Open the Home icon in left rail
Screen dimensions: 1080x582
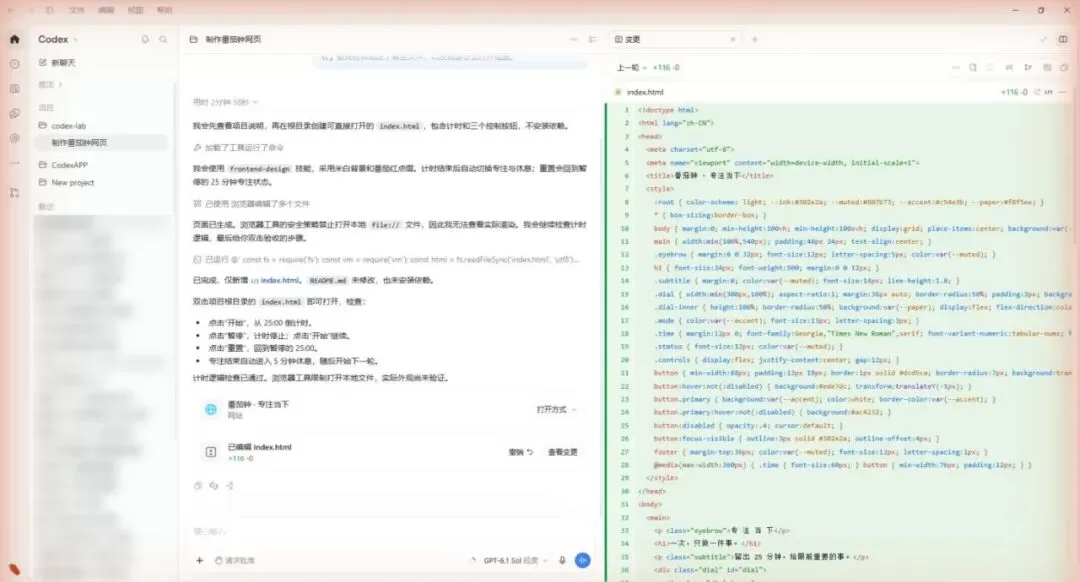pos(14,39)
